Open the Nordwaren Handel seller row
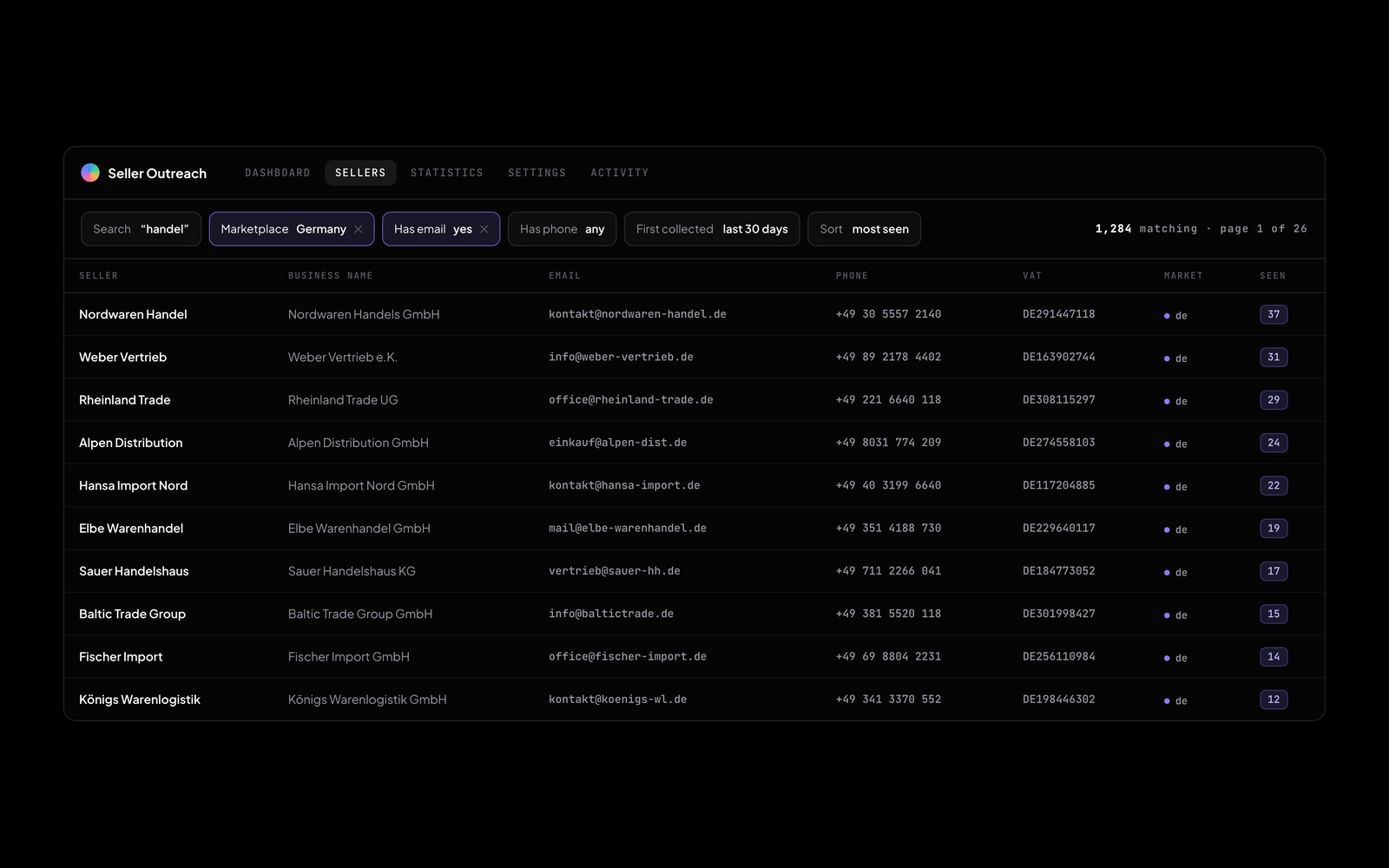 pyautogui.click(x=694, y=314)
